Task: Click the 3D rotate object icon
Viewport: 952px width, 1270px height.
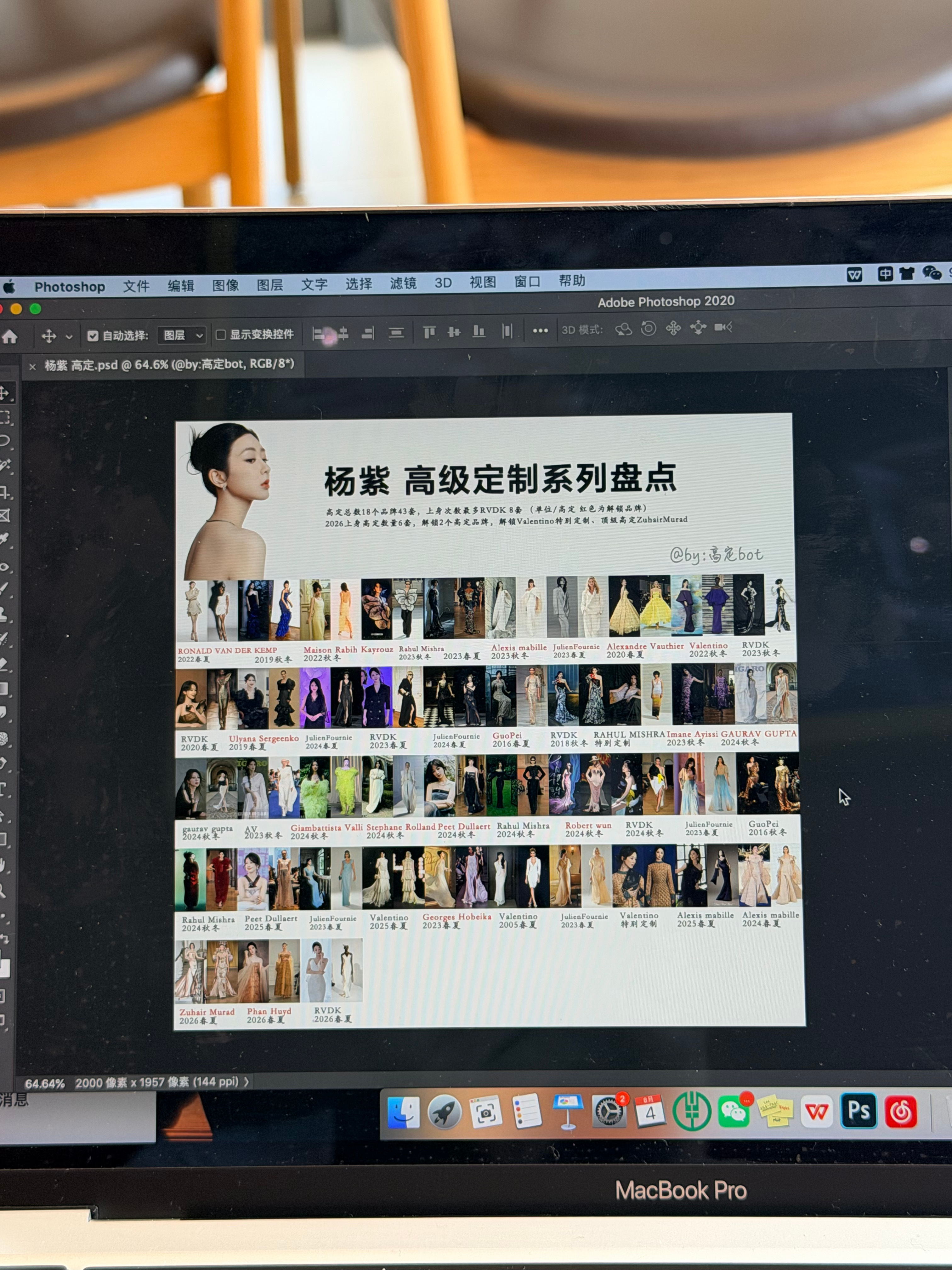Action: pyautogui.click(x=623, y=329)
